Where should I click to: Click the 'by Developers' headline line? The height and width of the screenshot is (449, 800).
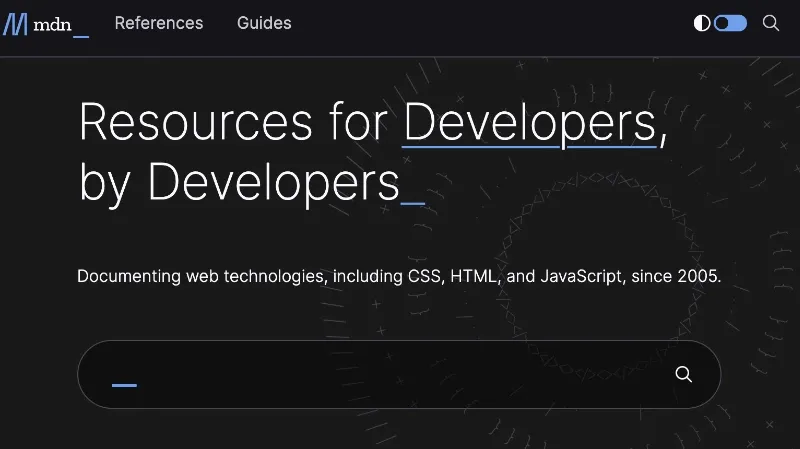coord(238,181)
